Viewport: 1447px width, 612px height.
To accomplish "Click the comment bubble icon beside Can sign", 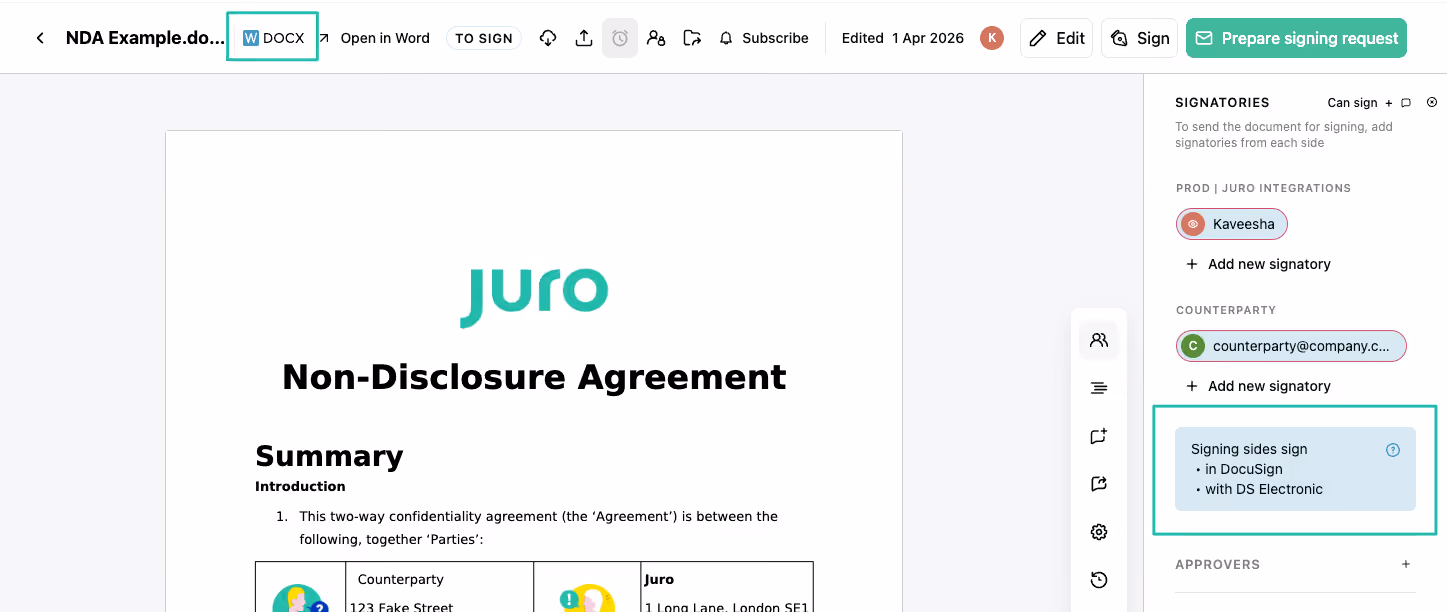I will click(1406, 103).
